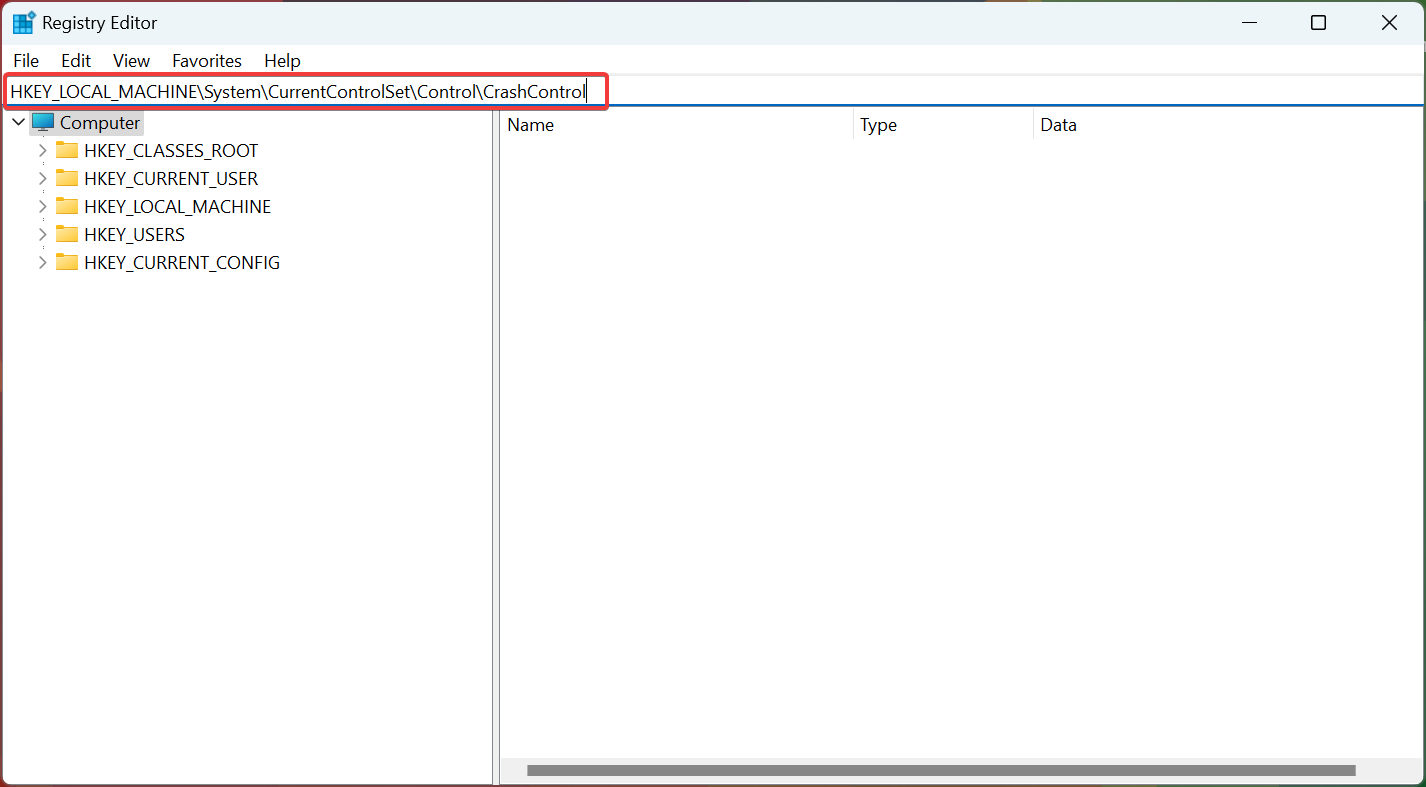Click the horizontal scrollbar thumb in values pane

pos(941,771)
